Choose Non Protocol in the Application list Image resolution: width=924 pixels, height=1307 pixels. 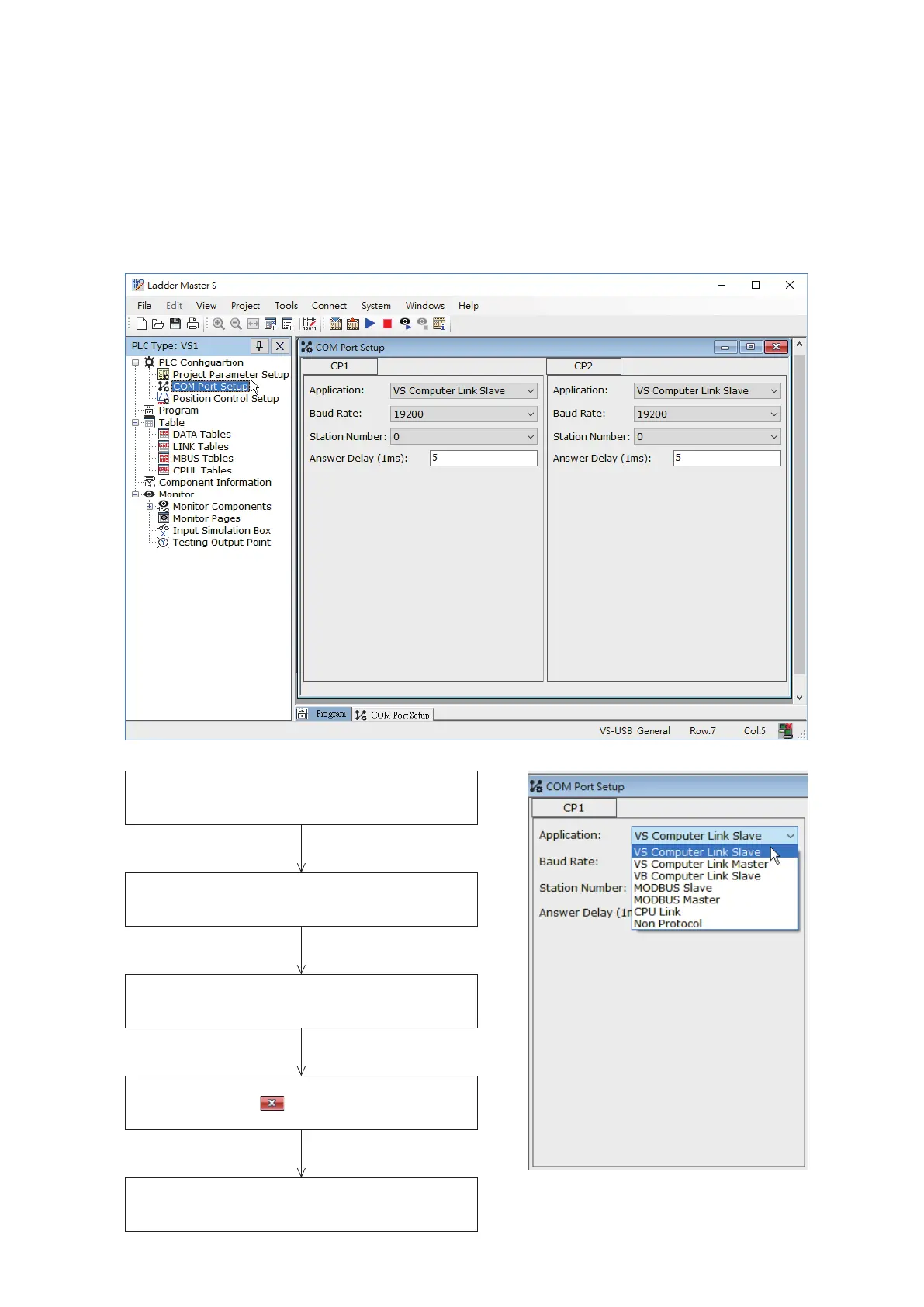point(667,924)
